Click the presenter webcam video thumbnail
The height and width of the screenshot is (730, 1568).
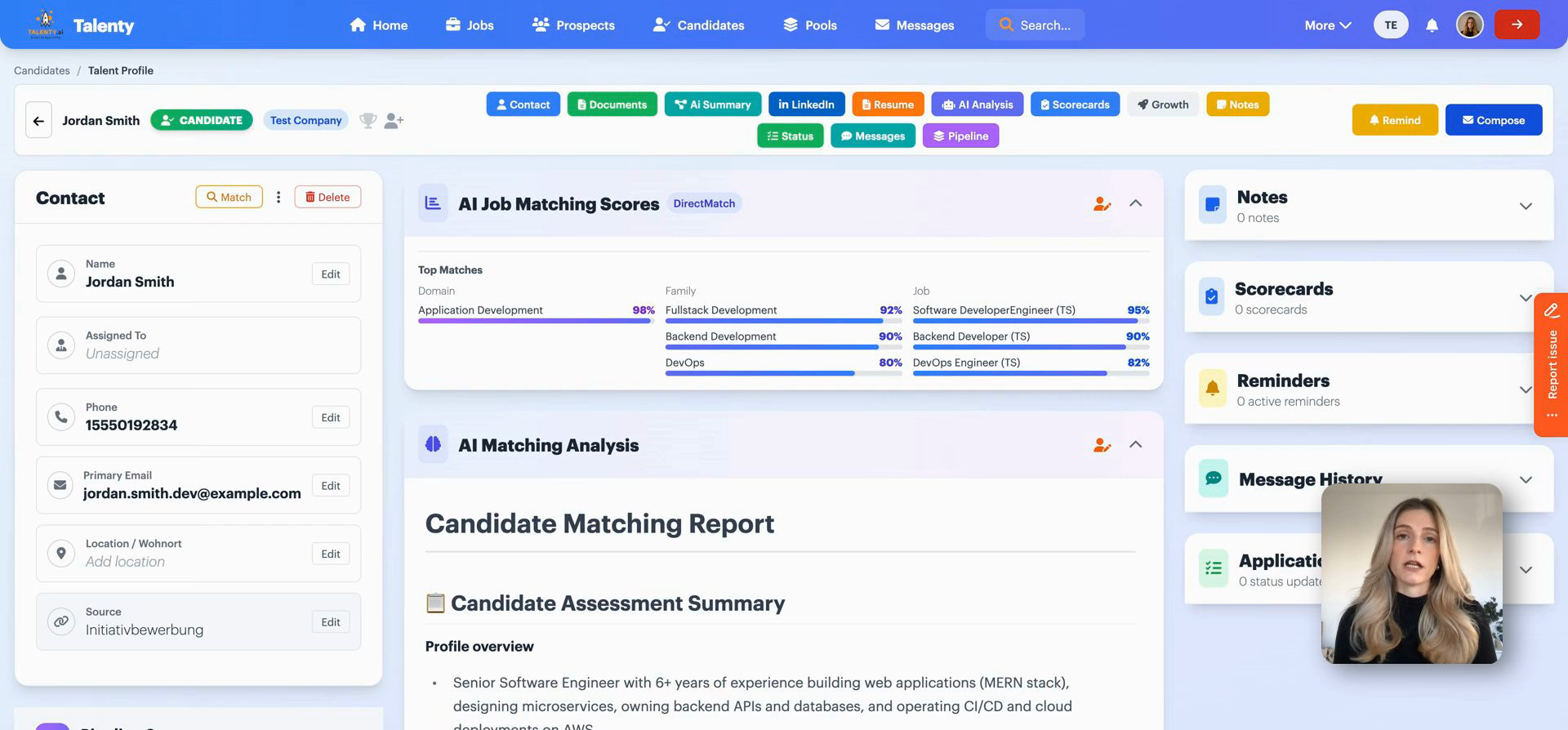(1412, 573)
